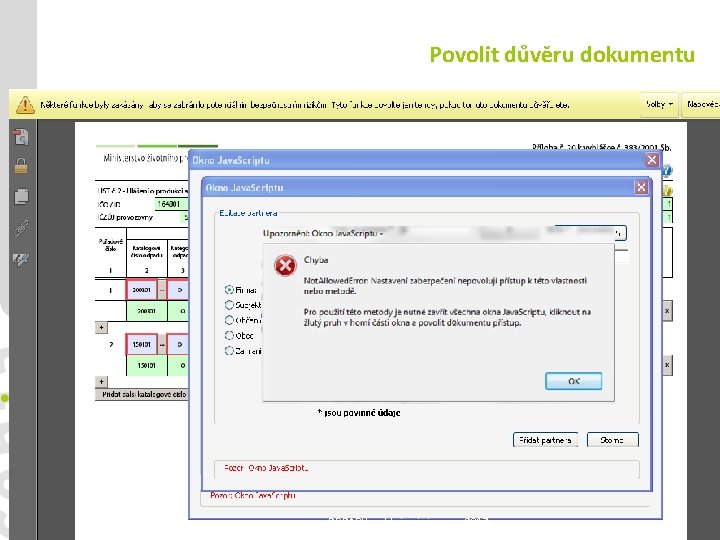Open the attachments paperclip icon in sidebar

pos(21,227)
